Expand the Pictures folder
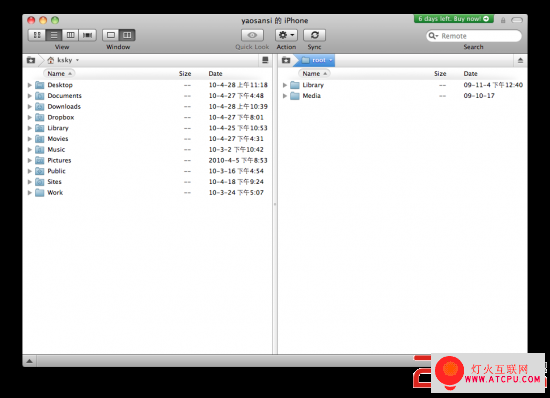This screenshot has height=398, width=550. point(30,161)
